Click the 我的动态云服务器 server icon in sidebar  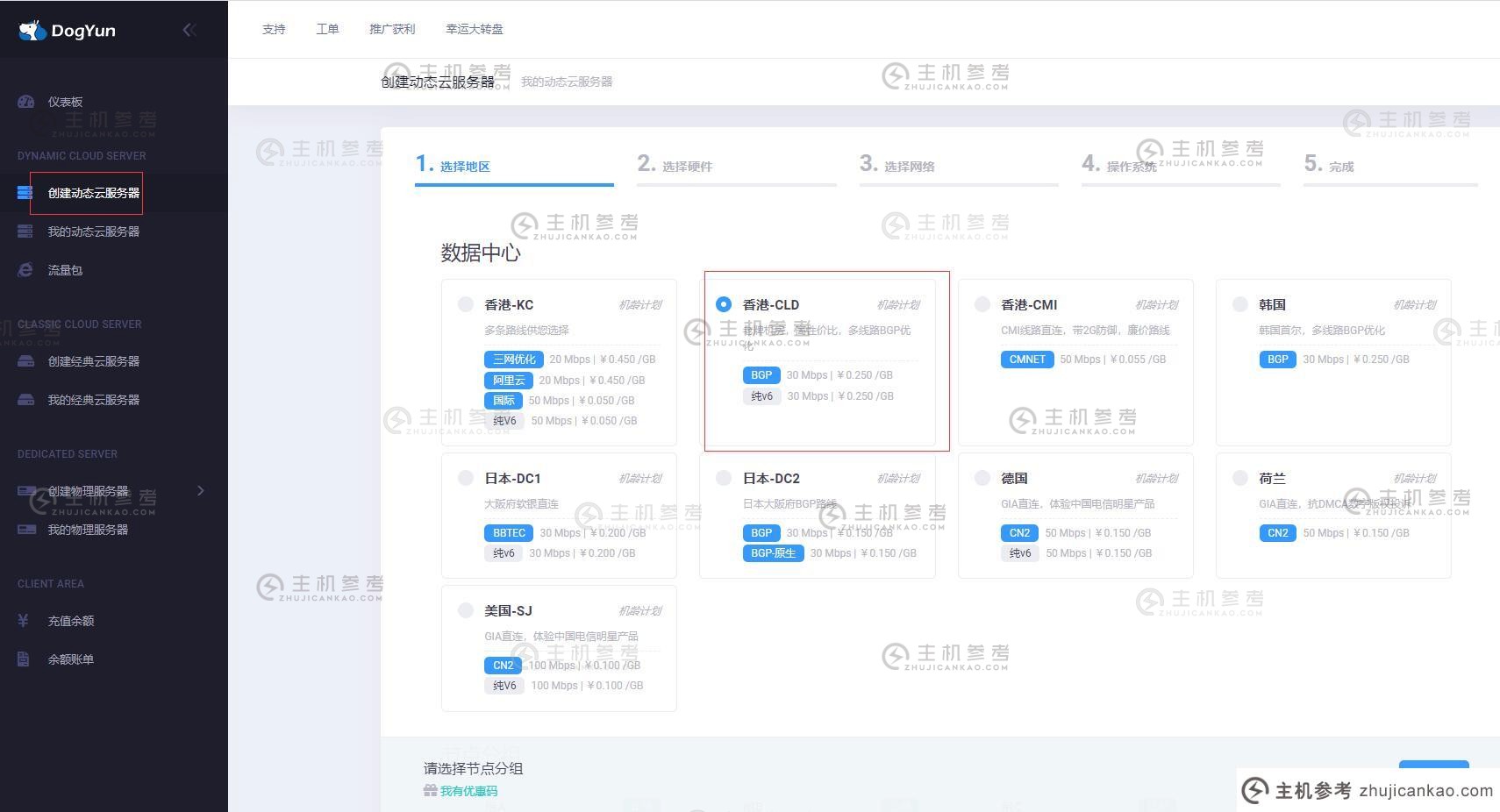pyautogui.click(x=25, y=231)
